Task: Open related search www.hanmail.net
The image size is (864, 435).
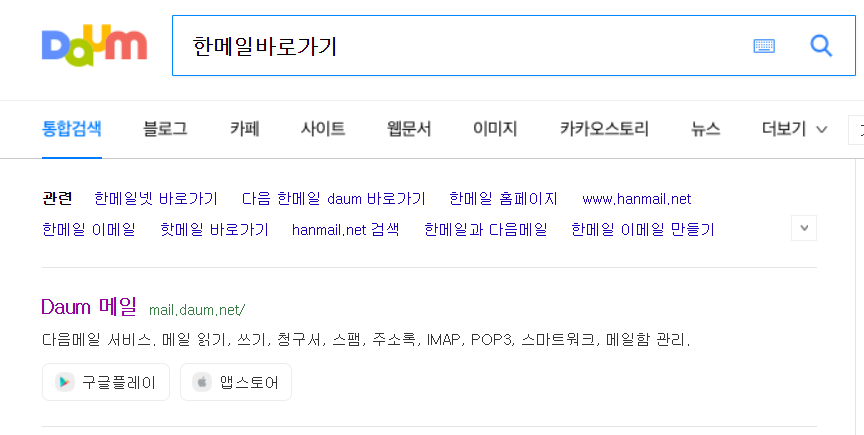Action: [x=636, y=199]
